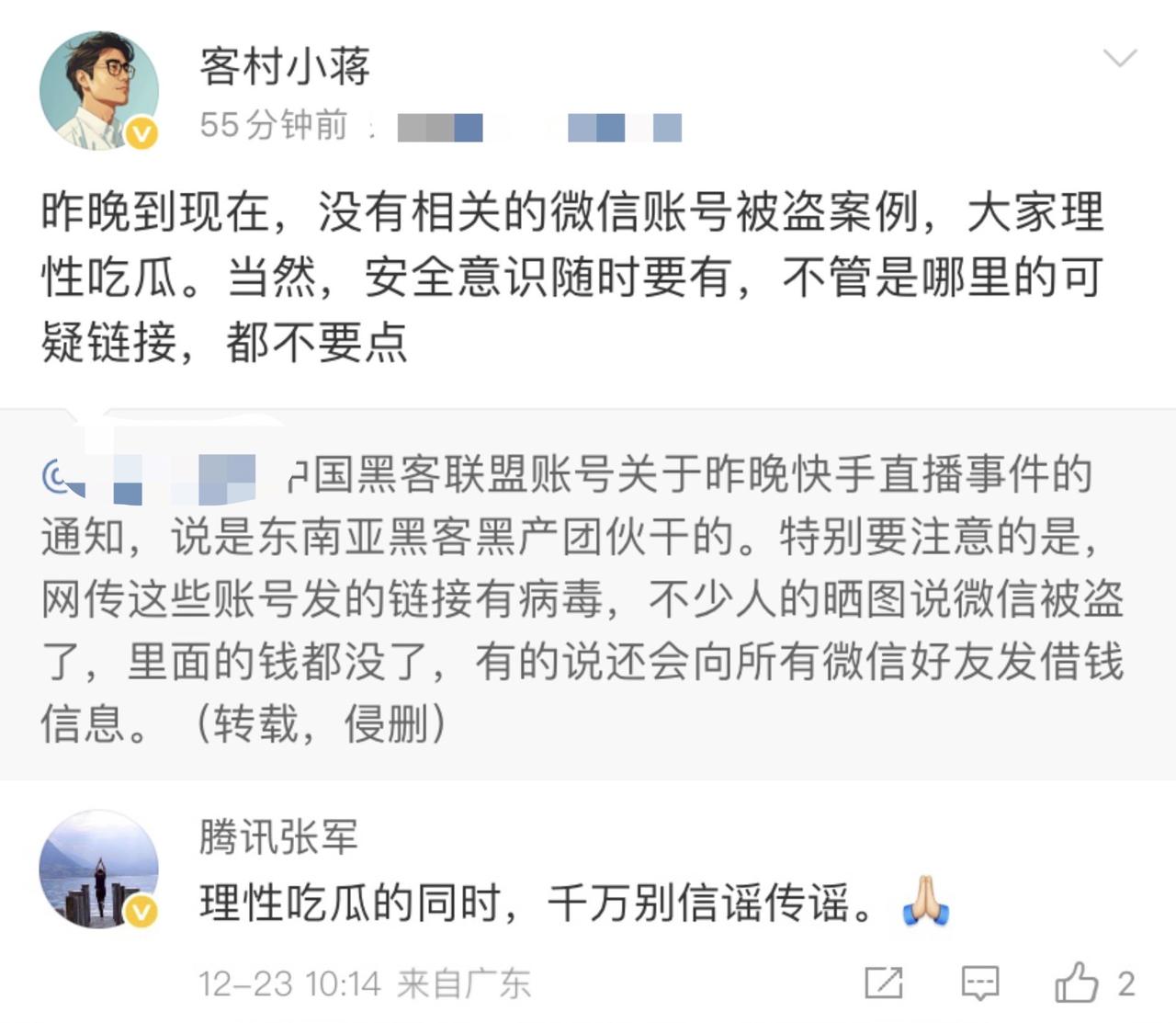Click the comment bubble icon at bottom

pyautogui.click(x=981, y=983)
